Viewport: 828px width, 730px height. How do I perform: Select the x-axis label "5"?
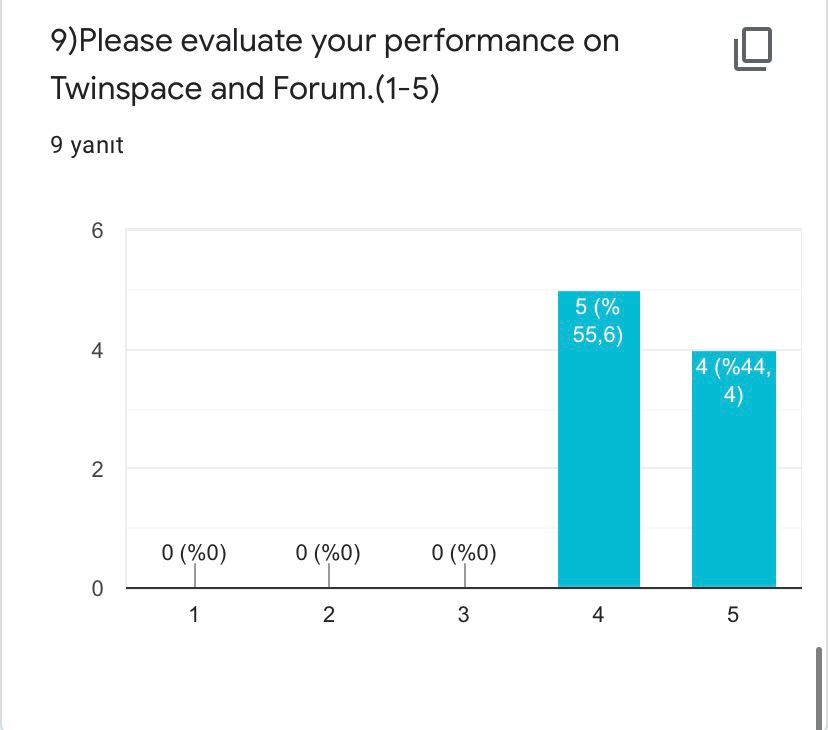(x=731, y=614)
